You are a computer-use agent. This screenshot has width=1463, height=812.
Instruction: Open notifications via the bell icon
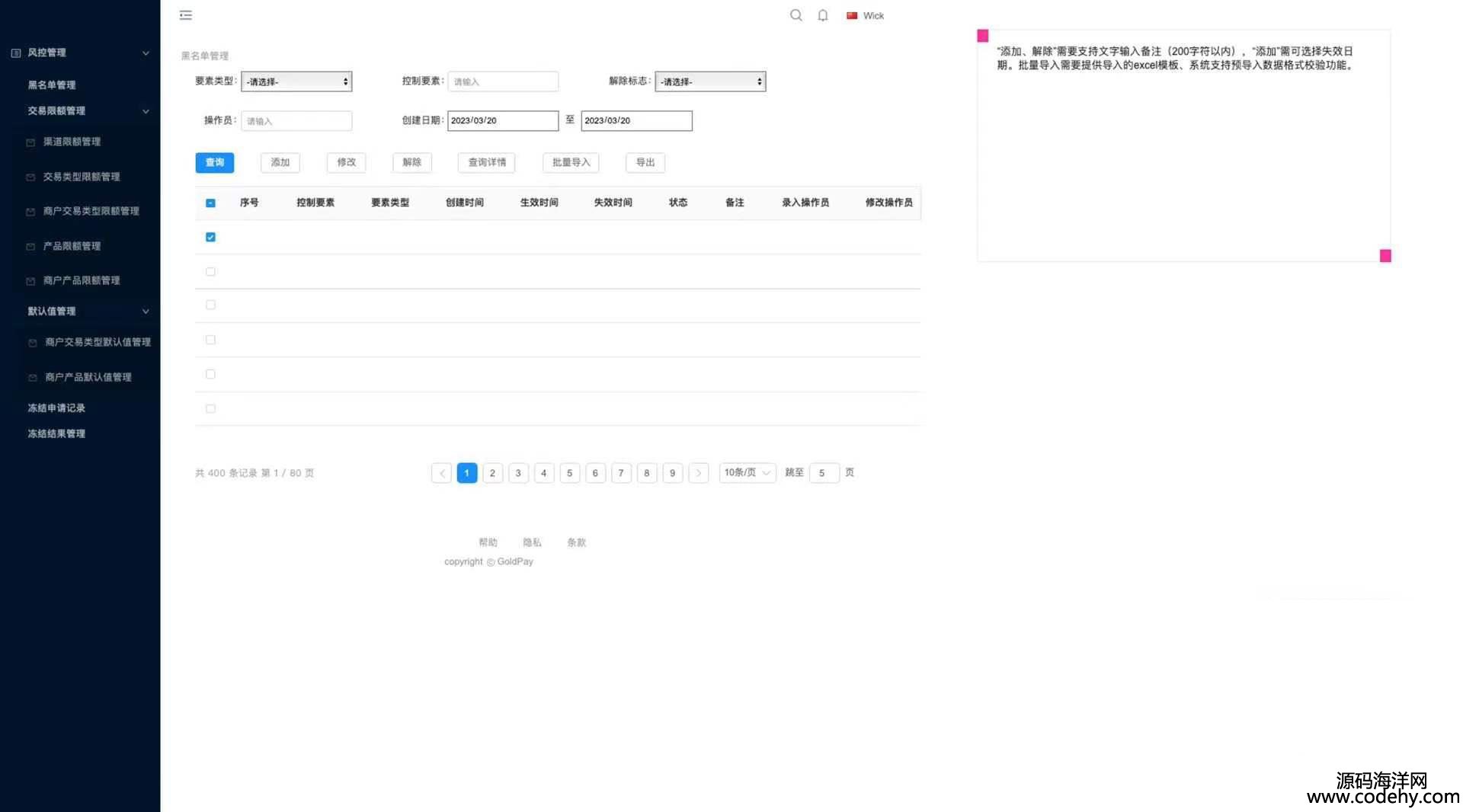pyautogui.click(x=823, y=15)
